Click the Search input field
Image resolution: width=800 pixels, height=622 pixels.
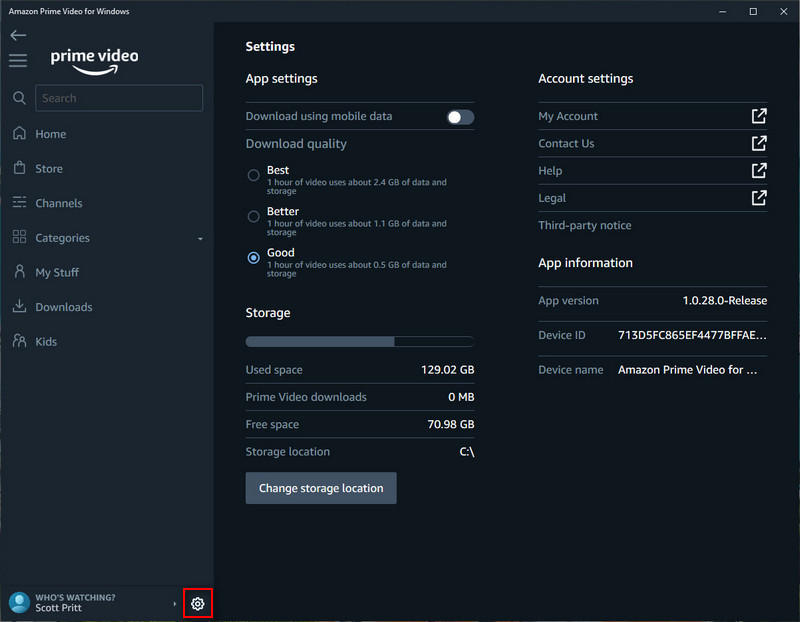click(x=119, y=98)
